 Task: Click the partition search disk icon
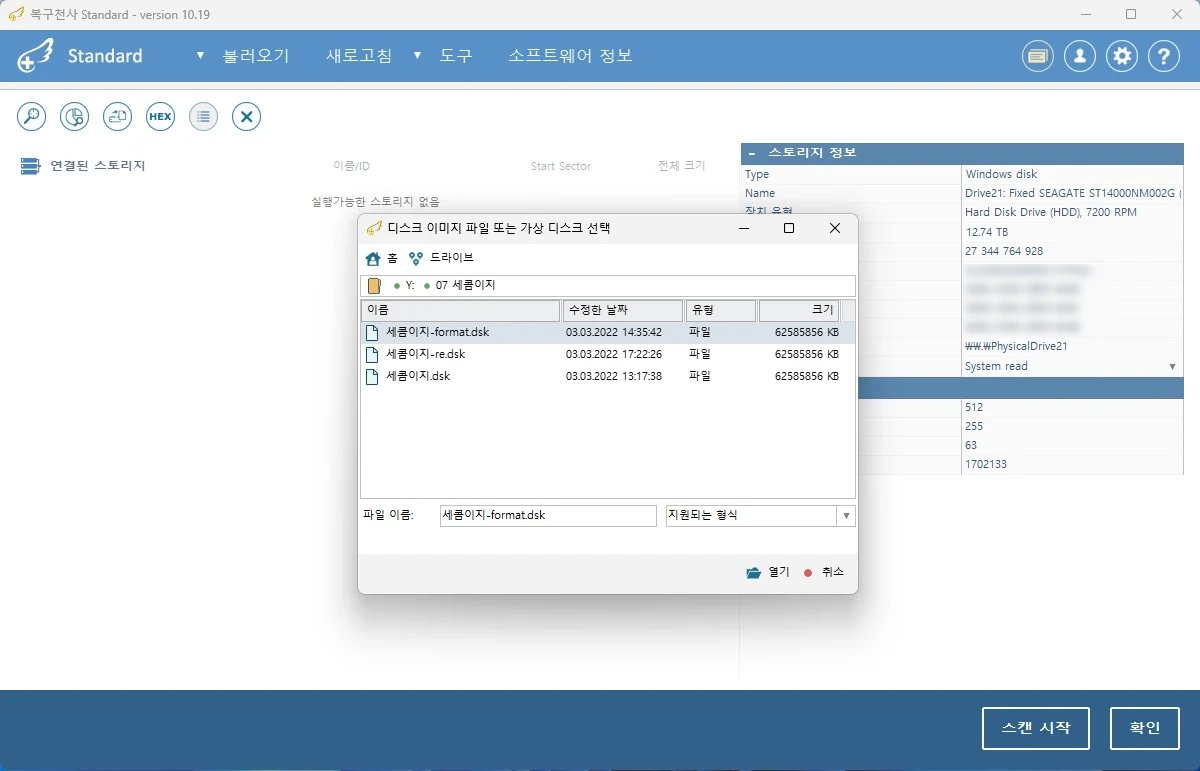75,116
